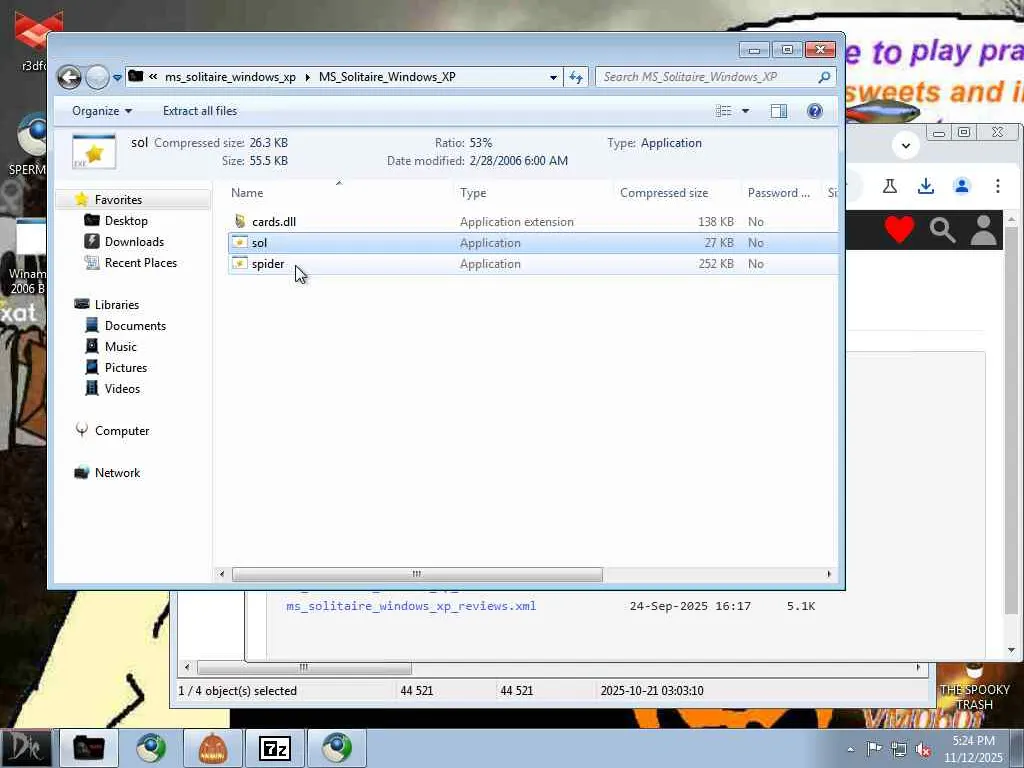This screenshot has width=1024, height=768.
Task: Sort by the Type column header
Action: [x=473, y=193]
